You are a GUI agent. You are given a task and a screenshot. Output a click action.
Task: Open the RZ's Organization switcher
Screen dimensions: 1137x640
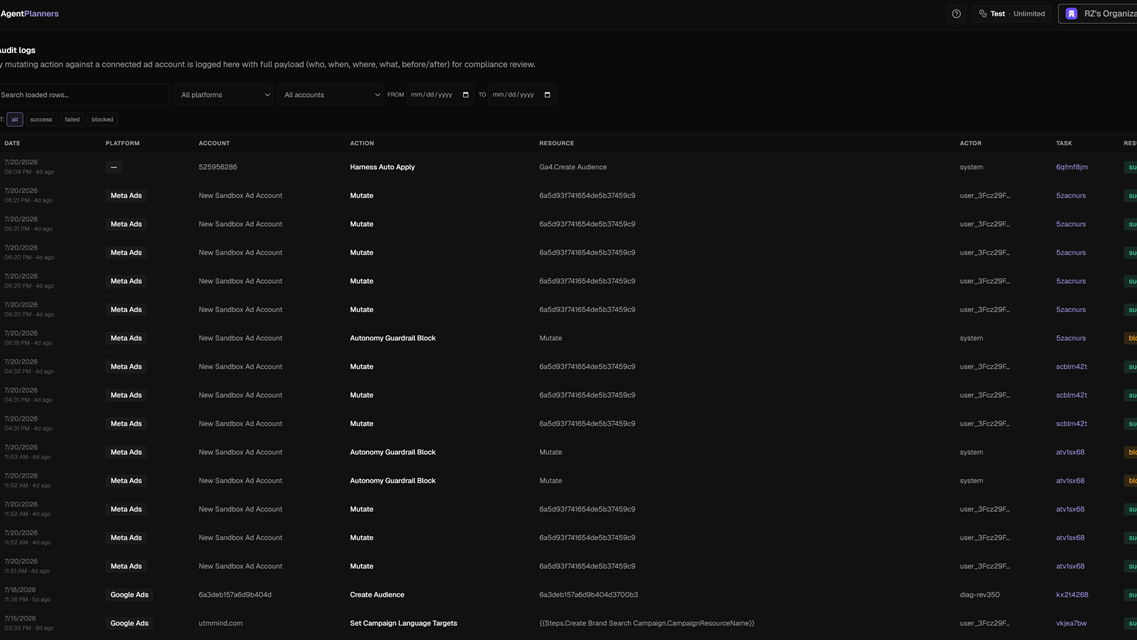(1098, 14)
